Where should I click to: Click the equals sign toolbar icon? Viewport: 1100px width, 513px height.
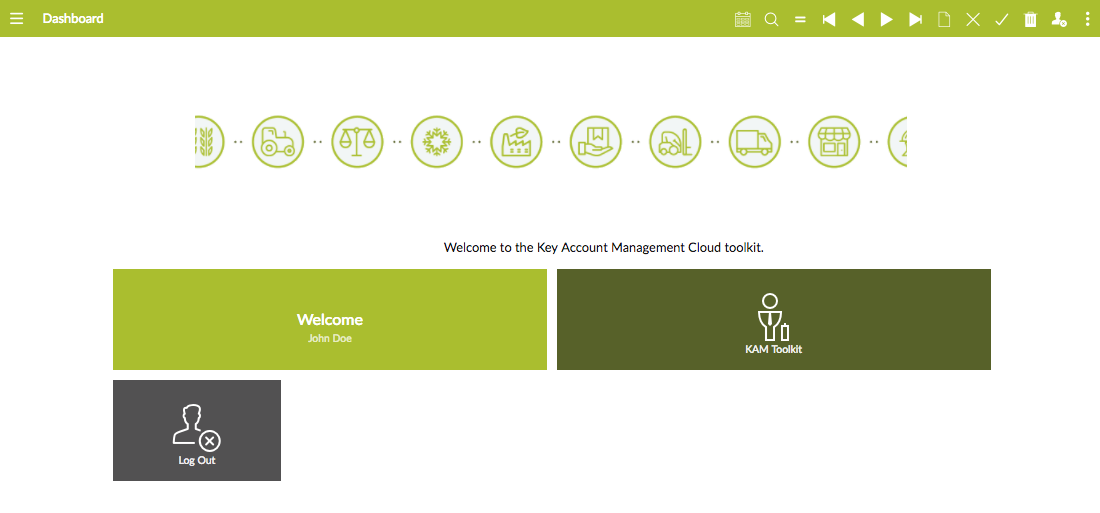(800, 20)
